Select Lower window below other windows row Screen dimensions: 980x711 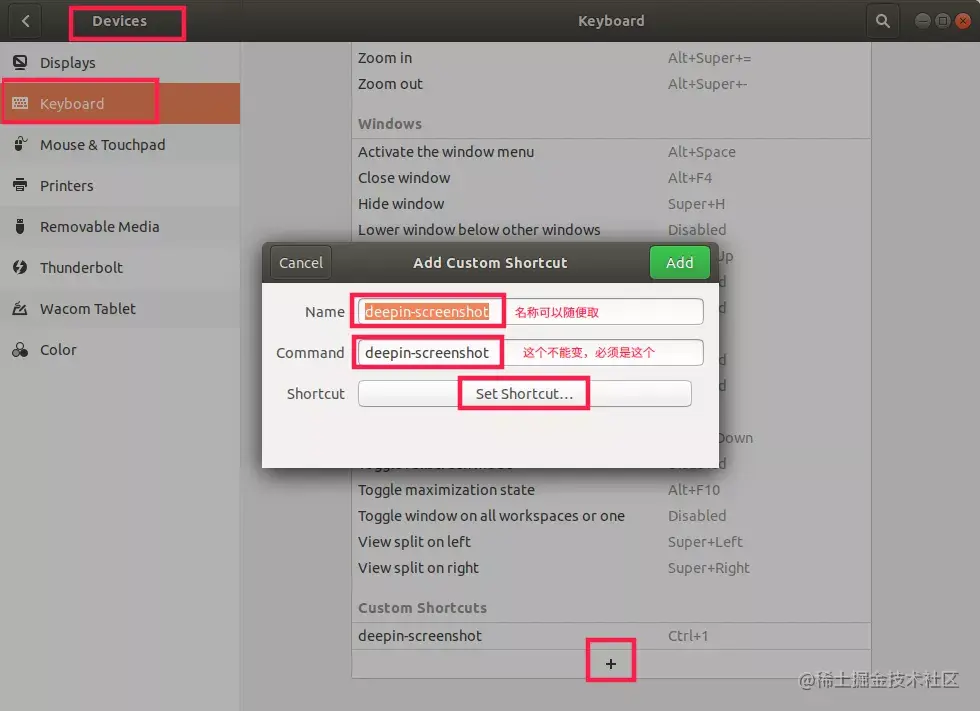click(x=611, y=230)
